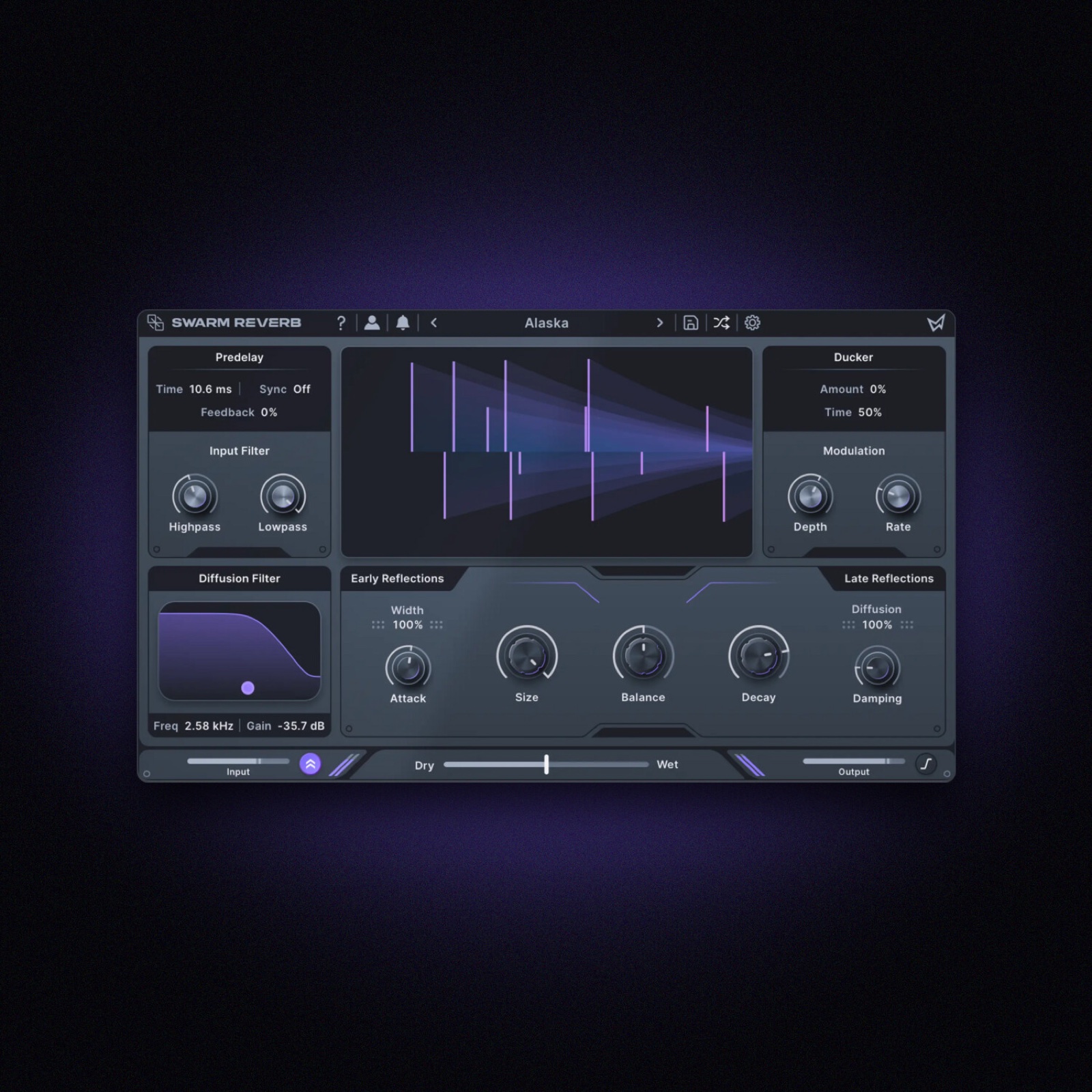Toggle the output curve button
1092x1092 pixels.
[x=925, y=764]
